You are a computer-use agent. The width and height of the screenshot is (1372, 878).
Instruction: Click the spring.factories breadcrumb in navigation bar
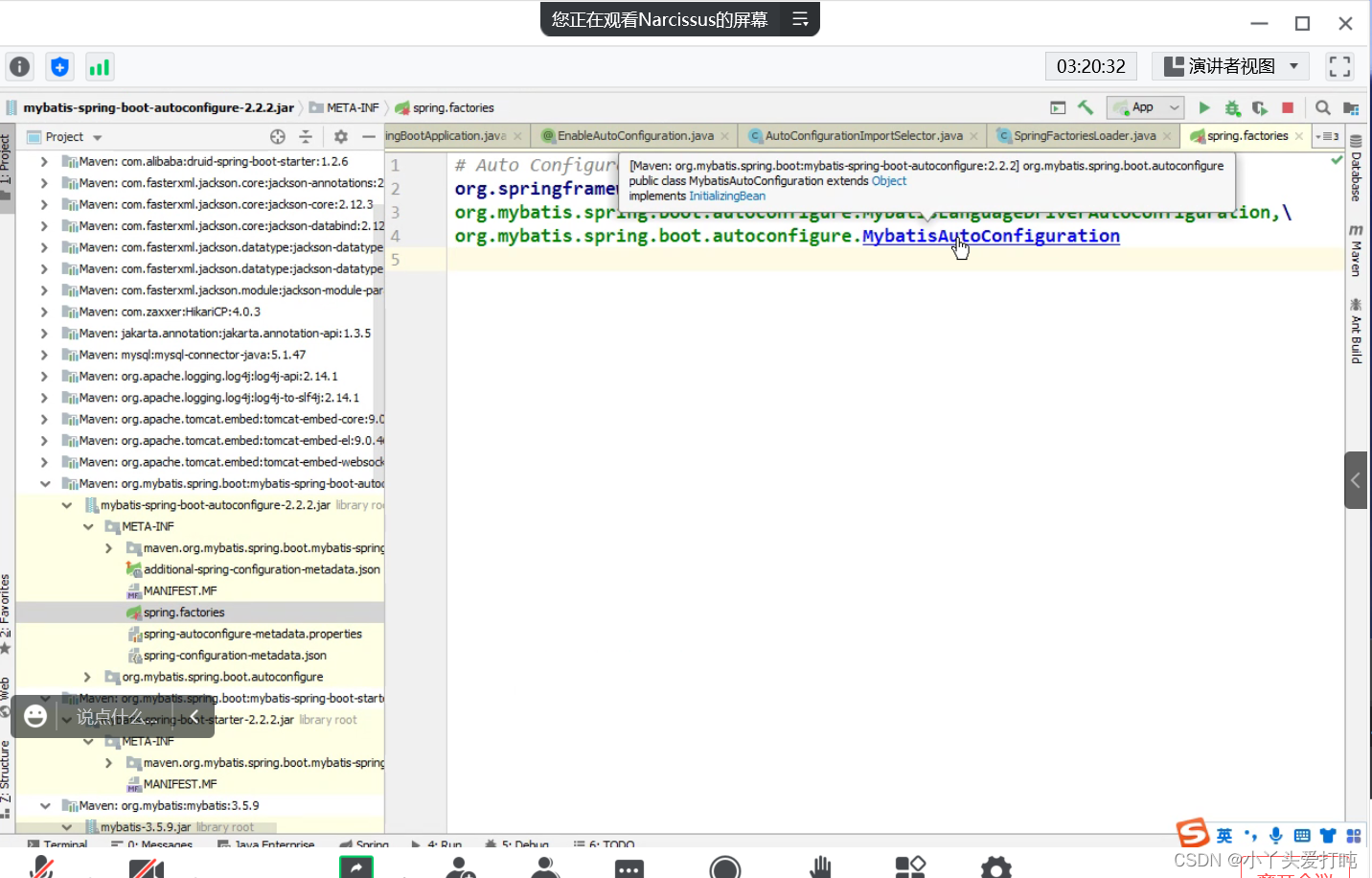tap(445, 107)
